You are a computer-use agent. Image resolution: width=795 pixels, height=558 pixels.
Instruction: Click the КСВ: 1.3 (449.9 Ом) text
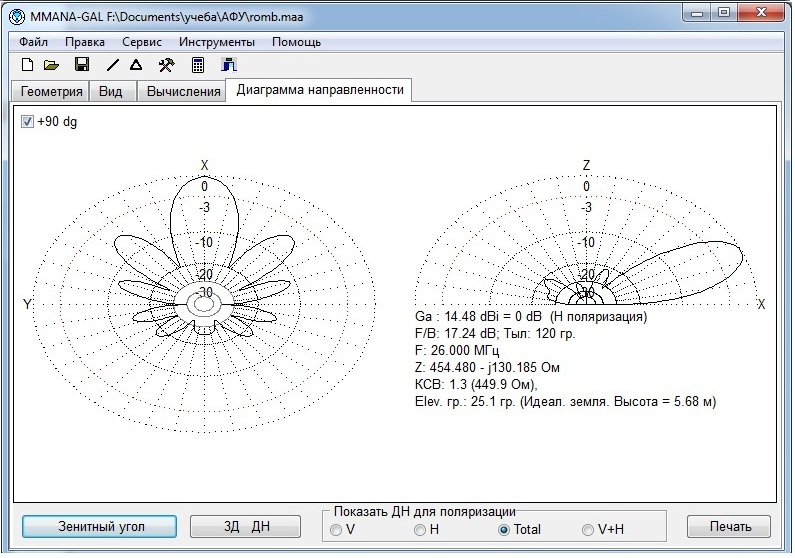click(476, 385)
